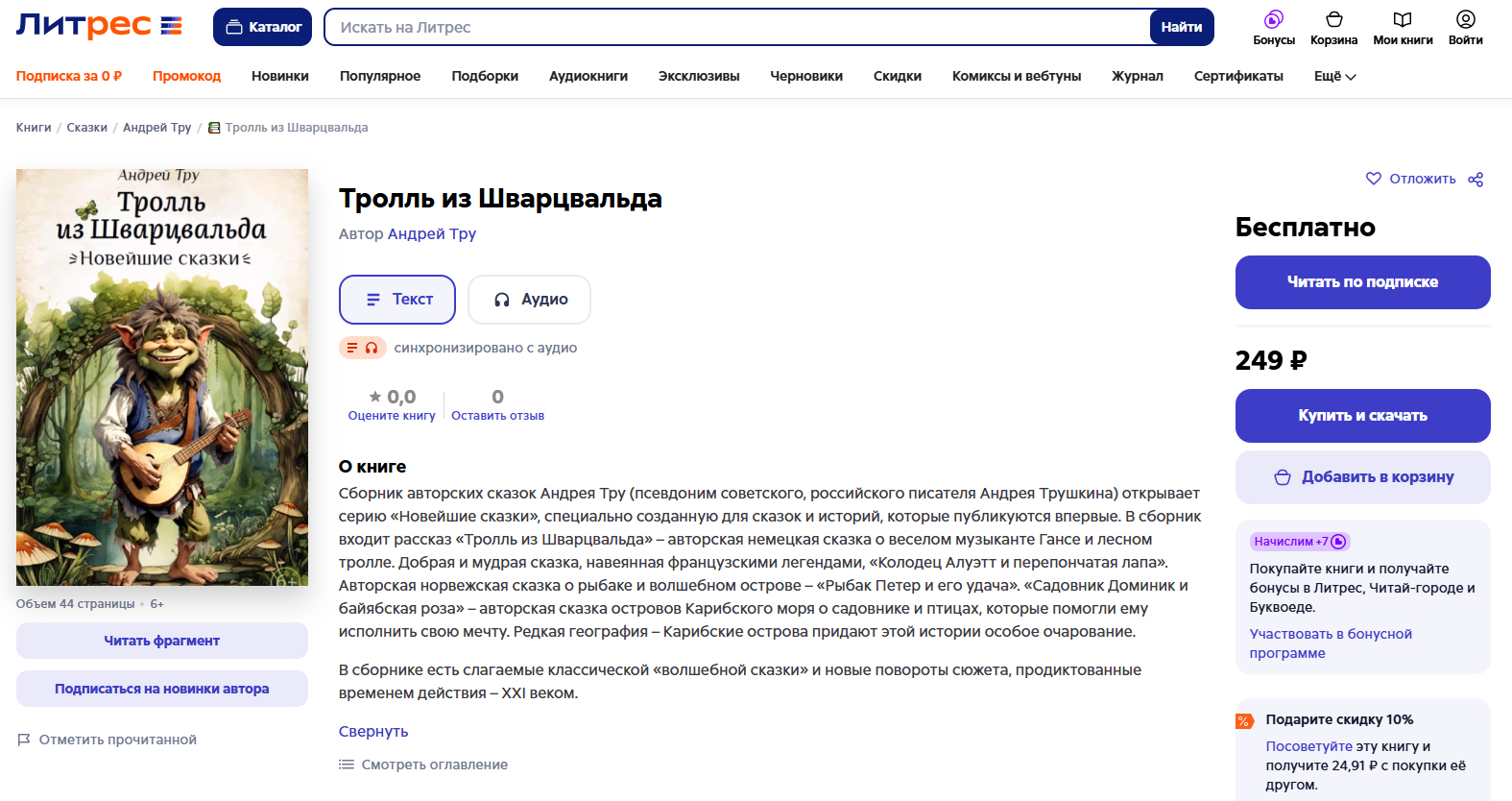Click Посоветуйте link

point(1308,746)
